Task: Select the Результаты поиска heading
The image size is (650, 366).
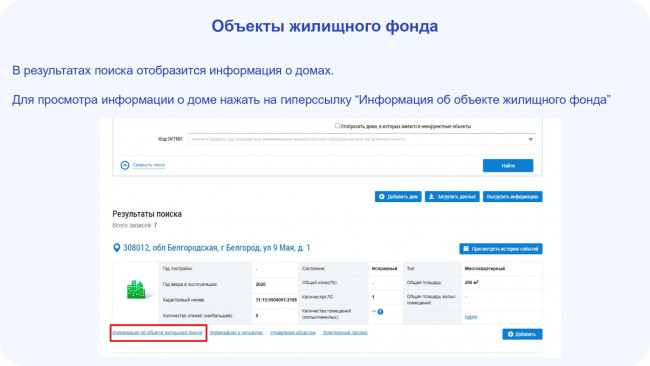Action: pos(147,214)
